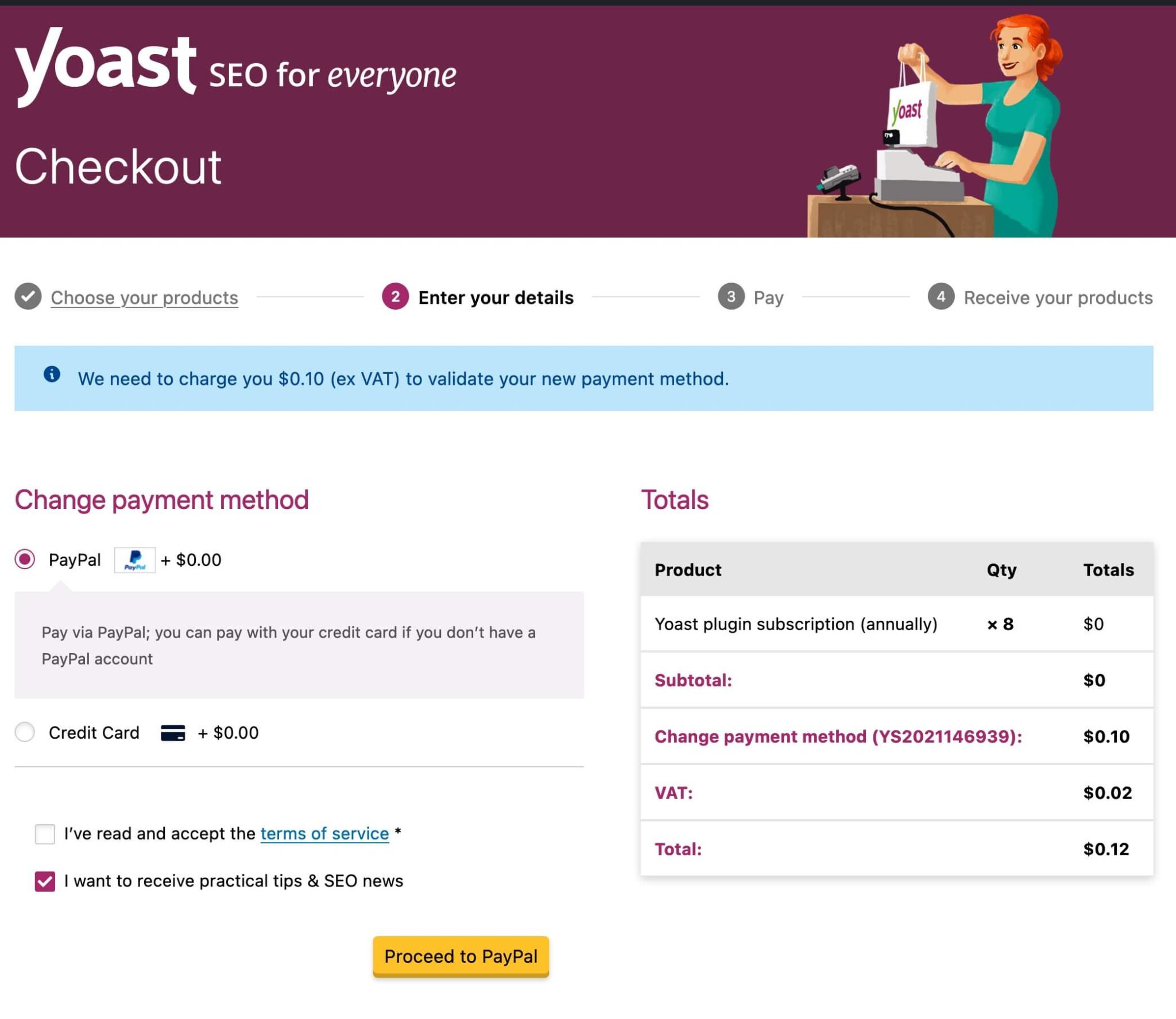Click the credit card icon beside Credit Card
This screenshot has width=1176, height=1019.
(173, 732)
